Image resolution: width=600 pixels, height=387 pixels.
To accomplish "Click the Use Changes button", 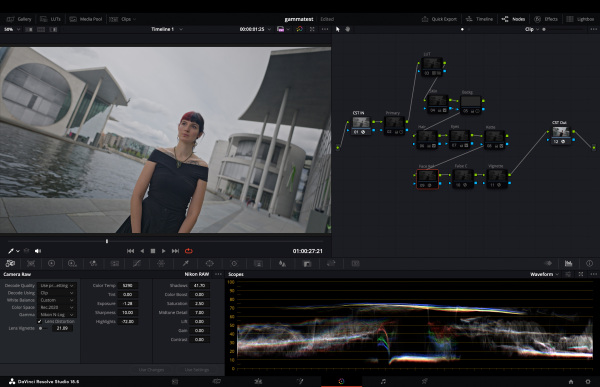I will [151, 370].
